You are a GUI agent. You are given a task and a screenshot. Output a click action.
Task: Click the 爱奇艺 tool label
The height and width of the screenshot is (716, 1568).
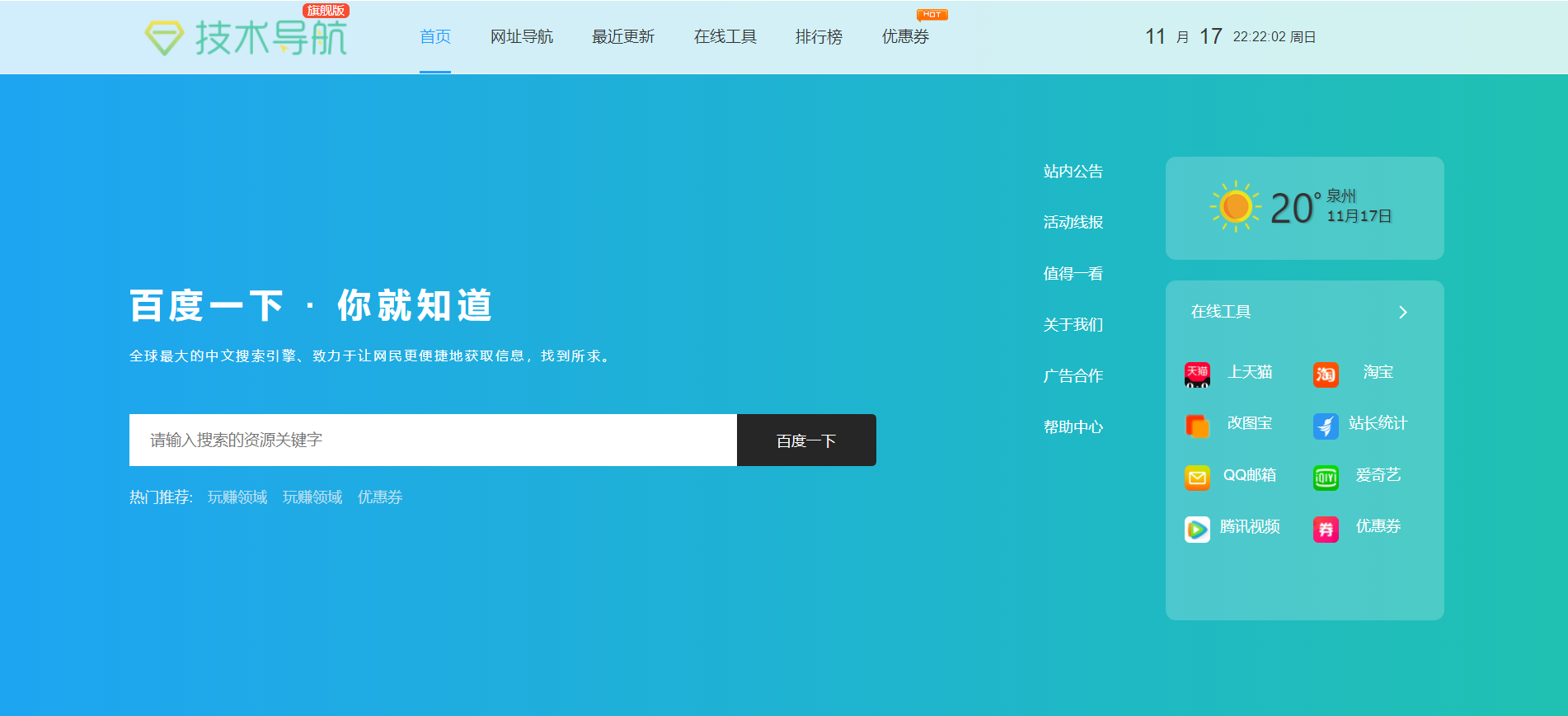tap(1378, 475)
